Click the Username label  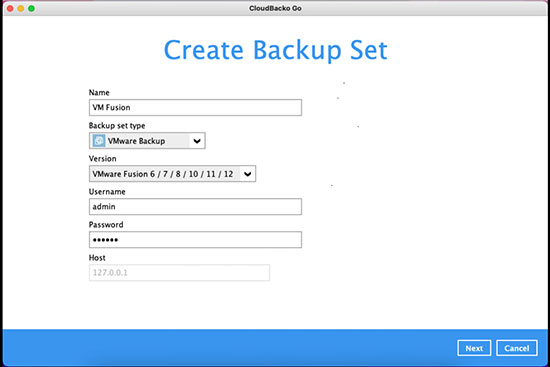point(107,192)
